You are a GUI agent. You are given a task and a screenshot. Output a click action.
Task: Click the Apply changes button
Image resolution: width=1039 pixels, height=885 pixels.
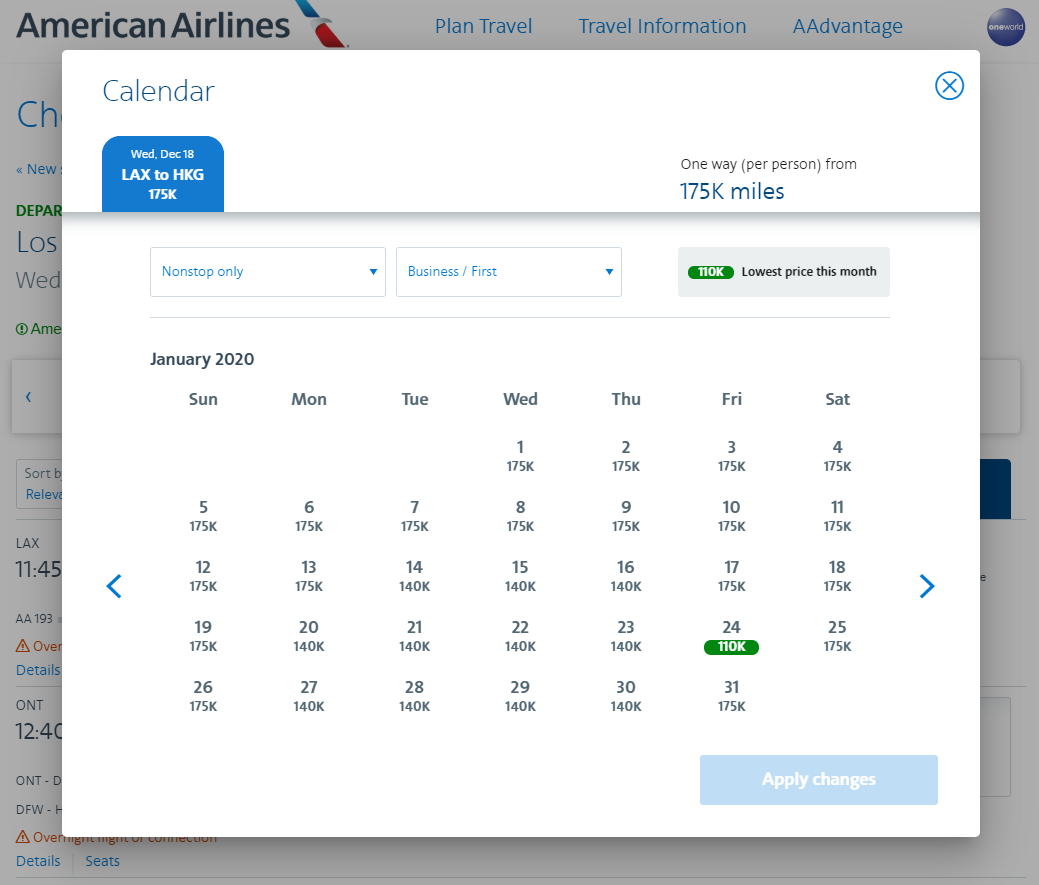[x=818, y=780]
